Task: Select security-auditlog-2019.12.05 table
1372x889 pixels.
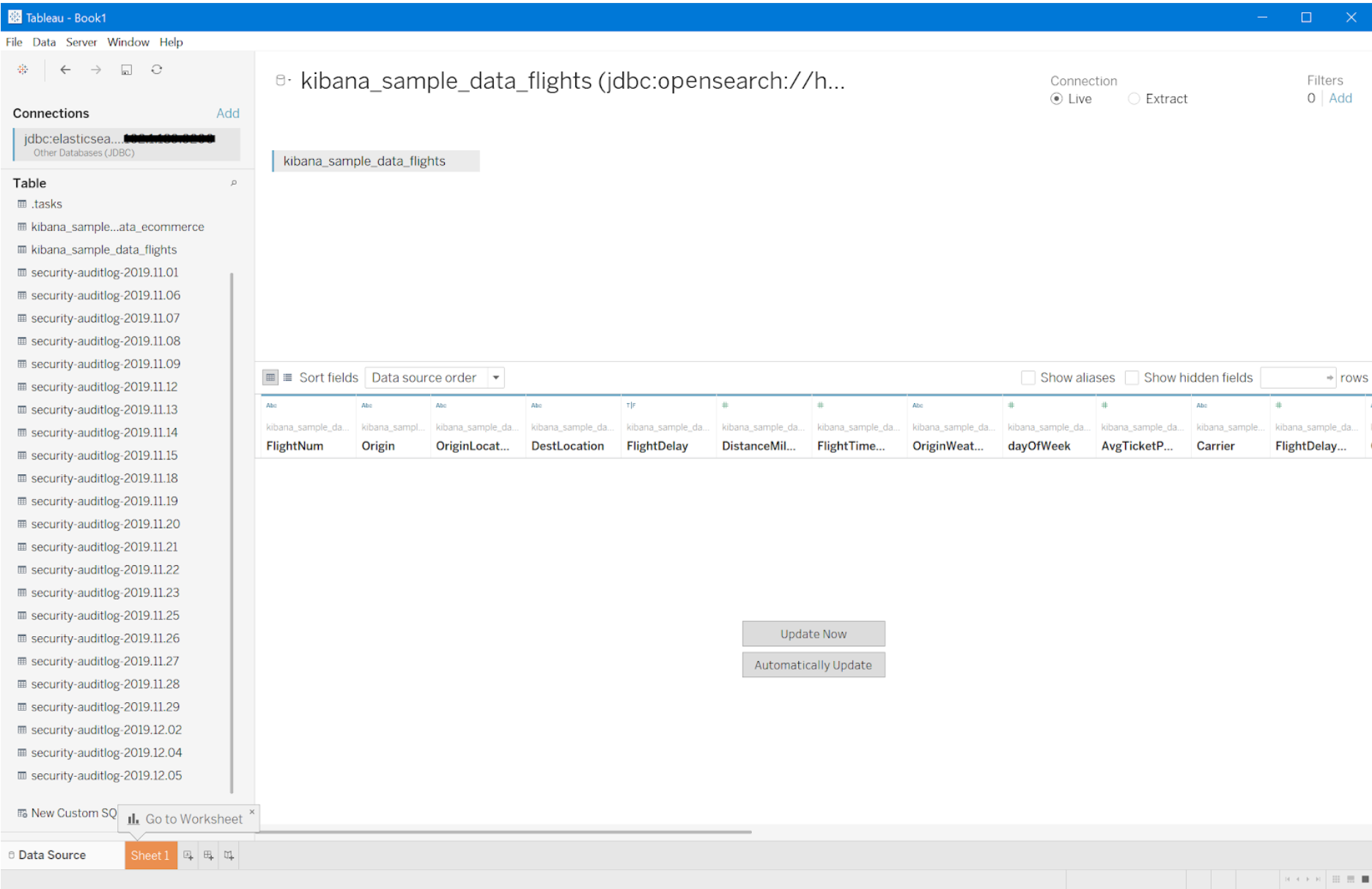Action: point(106,775)
